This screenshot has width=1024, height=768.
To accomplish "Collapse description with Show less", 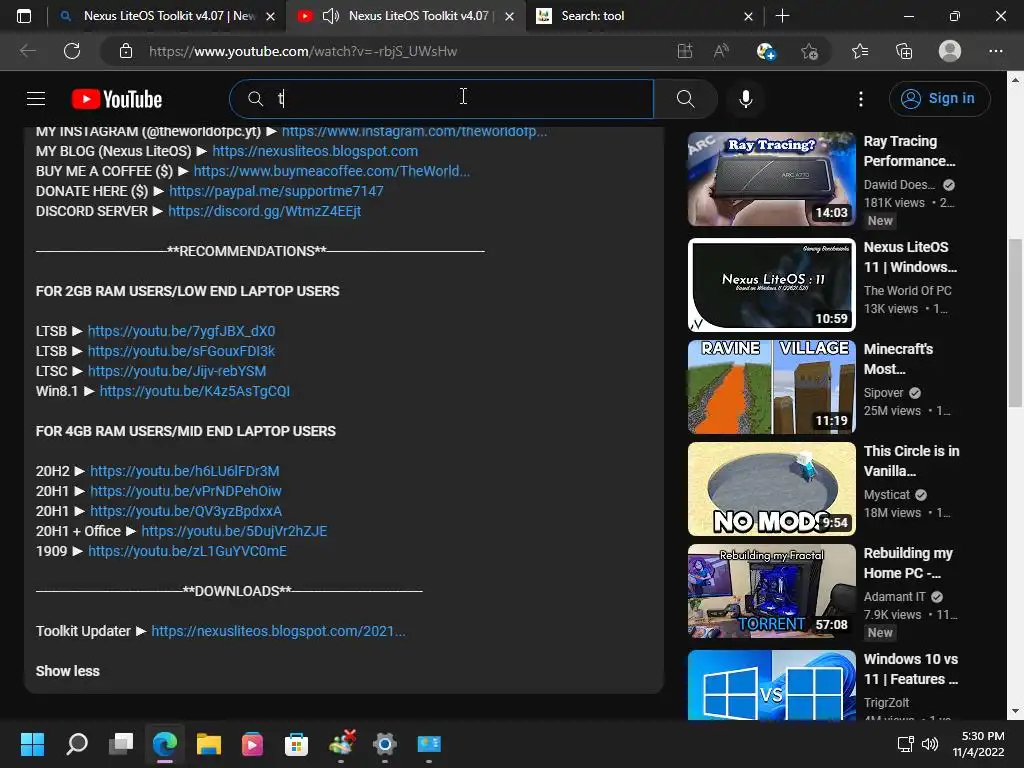I will tap(67, 671).
